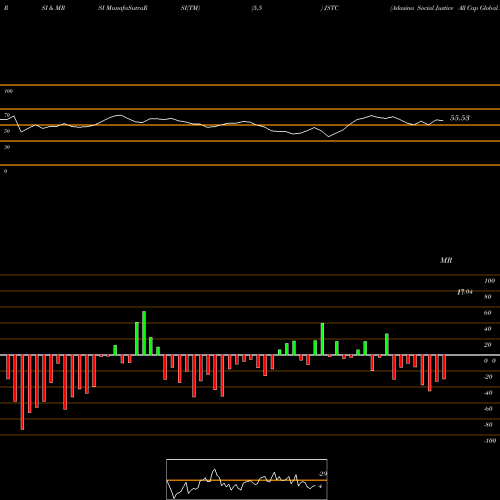This screenshot has width=500, height=500.
Task: Open the mini overview chart thumbnail
Action: click(x=247, y=479)
